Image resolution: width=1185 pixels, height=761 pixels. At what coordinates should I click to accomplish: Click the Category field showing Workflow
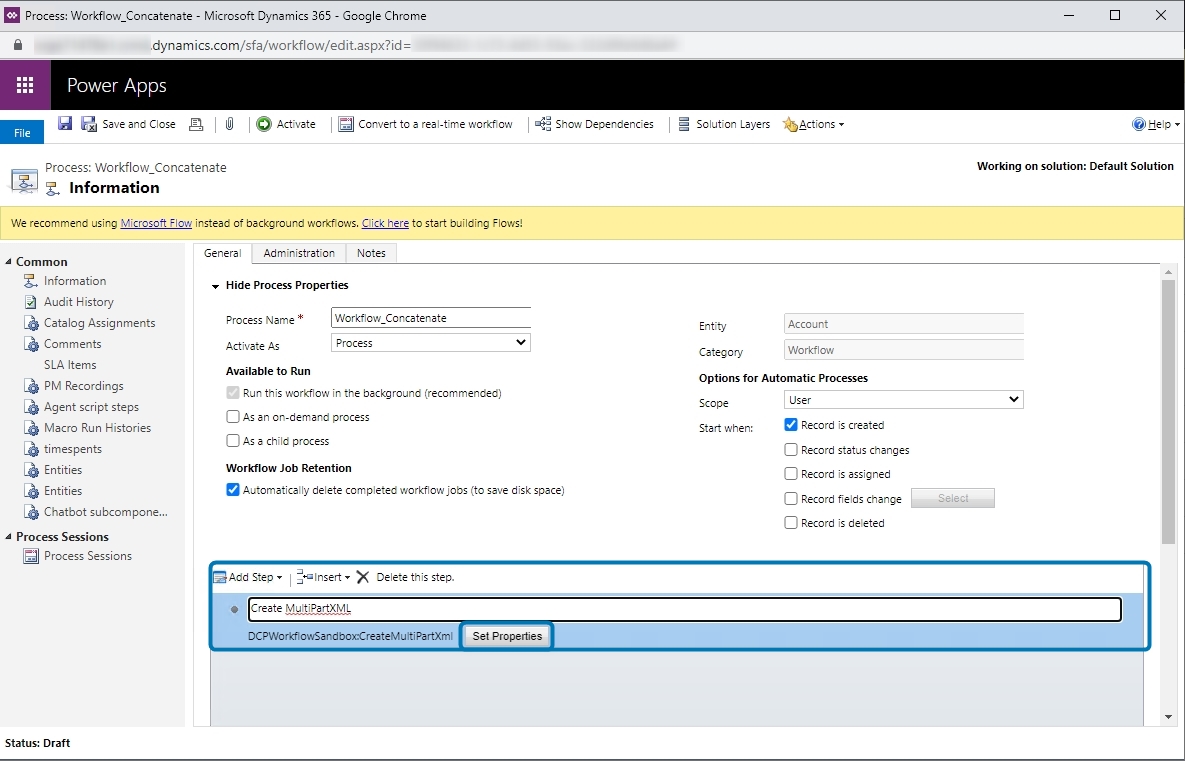point(903,350)
